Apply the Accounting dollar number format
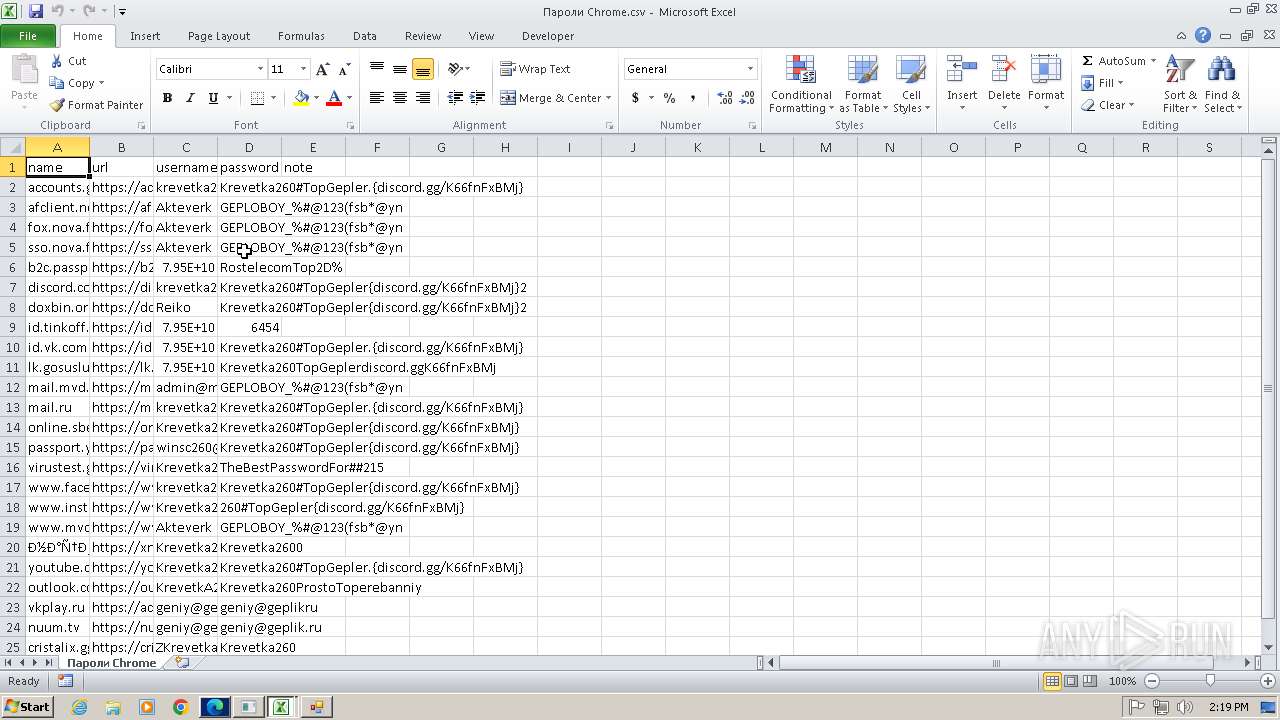Image resolution: width=1280 pixels, height=720 pixels. (x=635, y=98)
